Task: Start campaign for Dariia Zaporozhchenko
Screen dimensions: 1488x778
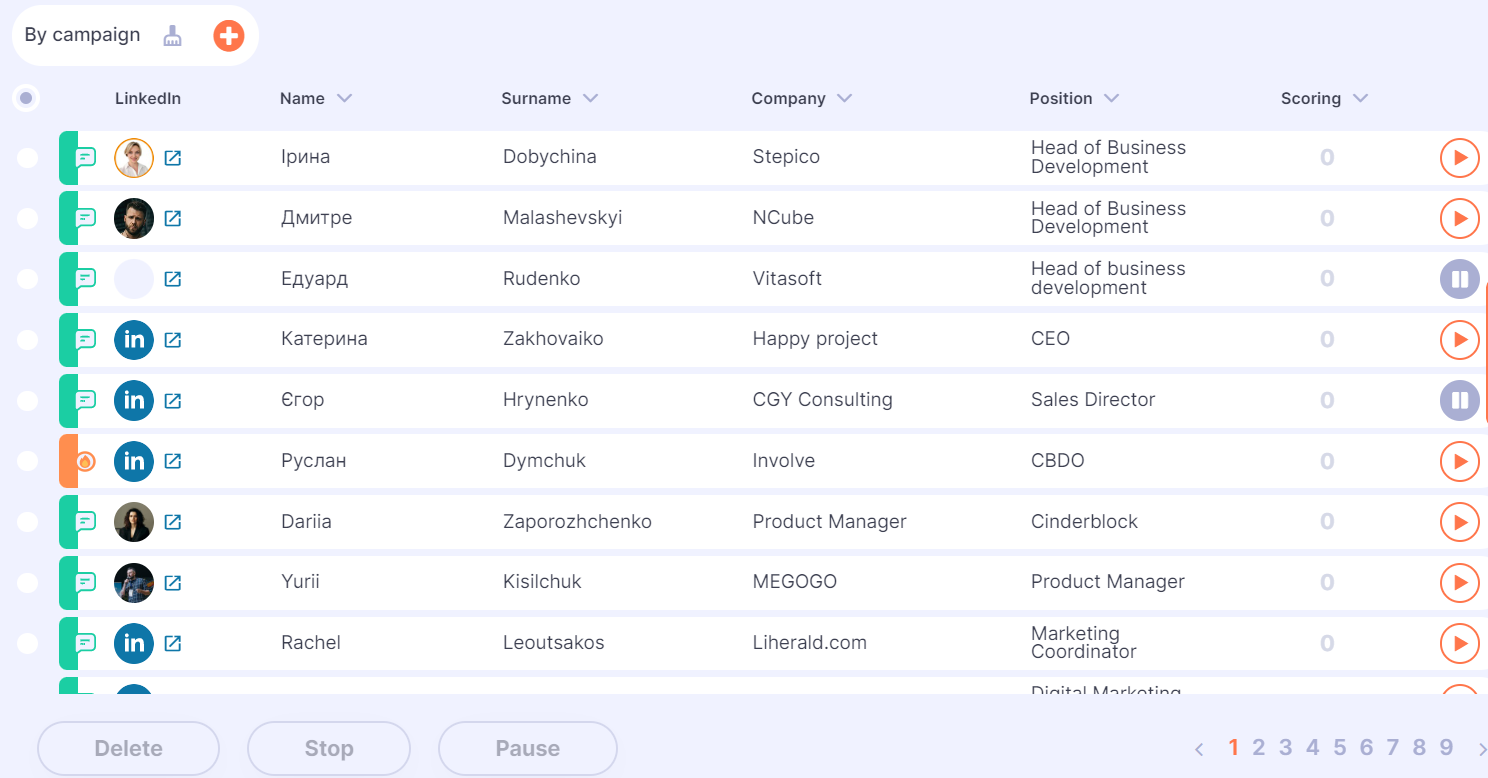Action: [x=1460, y=521]
